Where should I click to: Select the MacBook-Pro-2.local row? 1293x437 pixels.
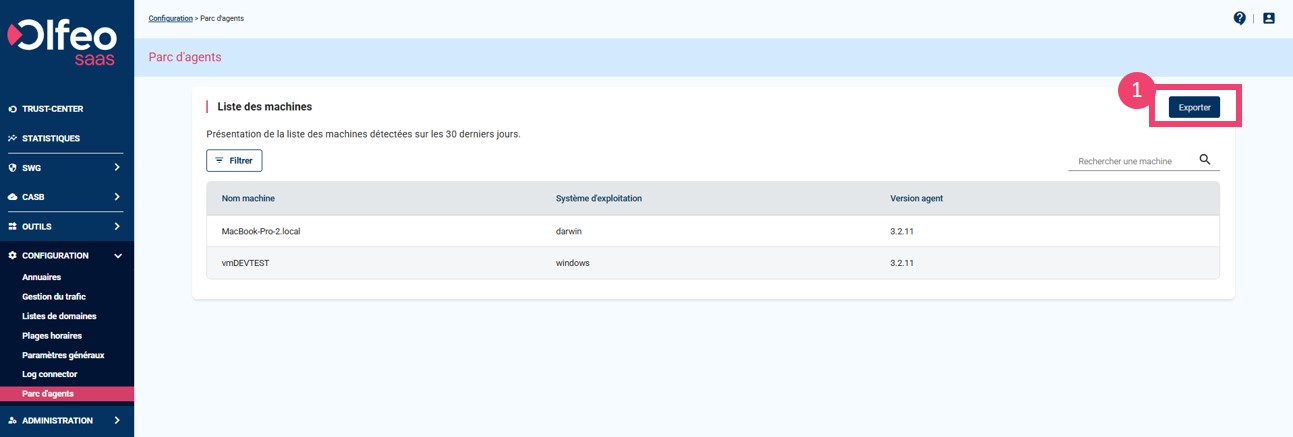(x=712, y=231)
